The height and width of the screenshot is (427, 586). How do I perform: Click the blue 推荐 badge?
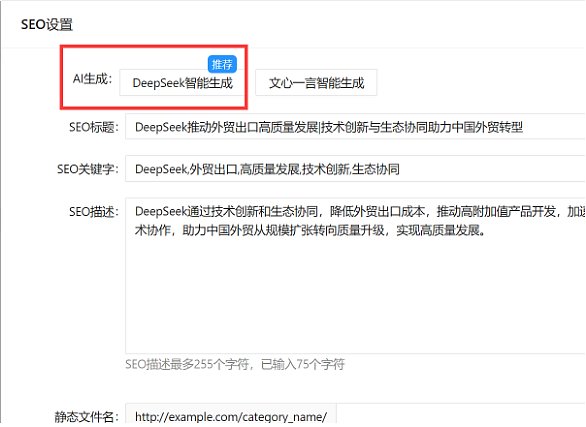[222, 64]
